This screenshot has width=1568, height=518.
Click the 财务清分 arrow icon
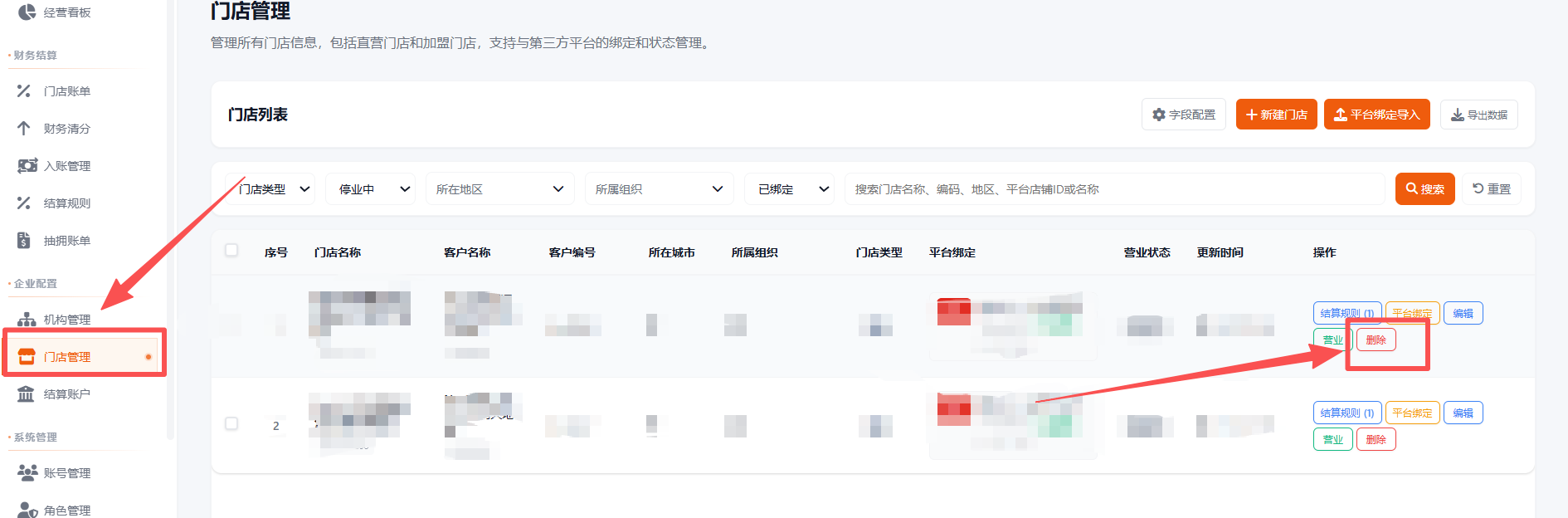click(24, 128)
